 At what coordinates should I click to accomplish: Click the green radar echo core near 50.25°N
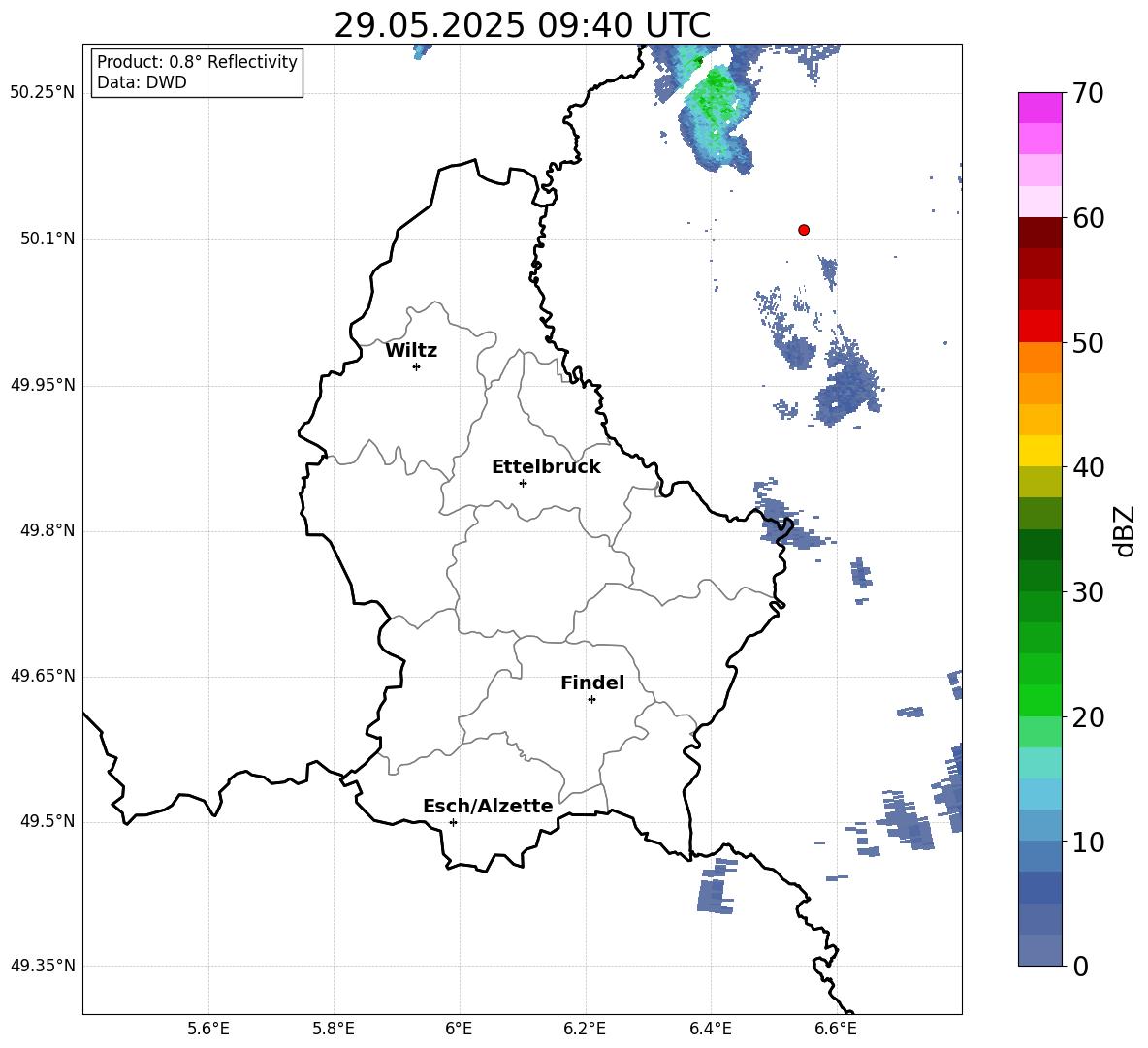click(x=714, y=95)
